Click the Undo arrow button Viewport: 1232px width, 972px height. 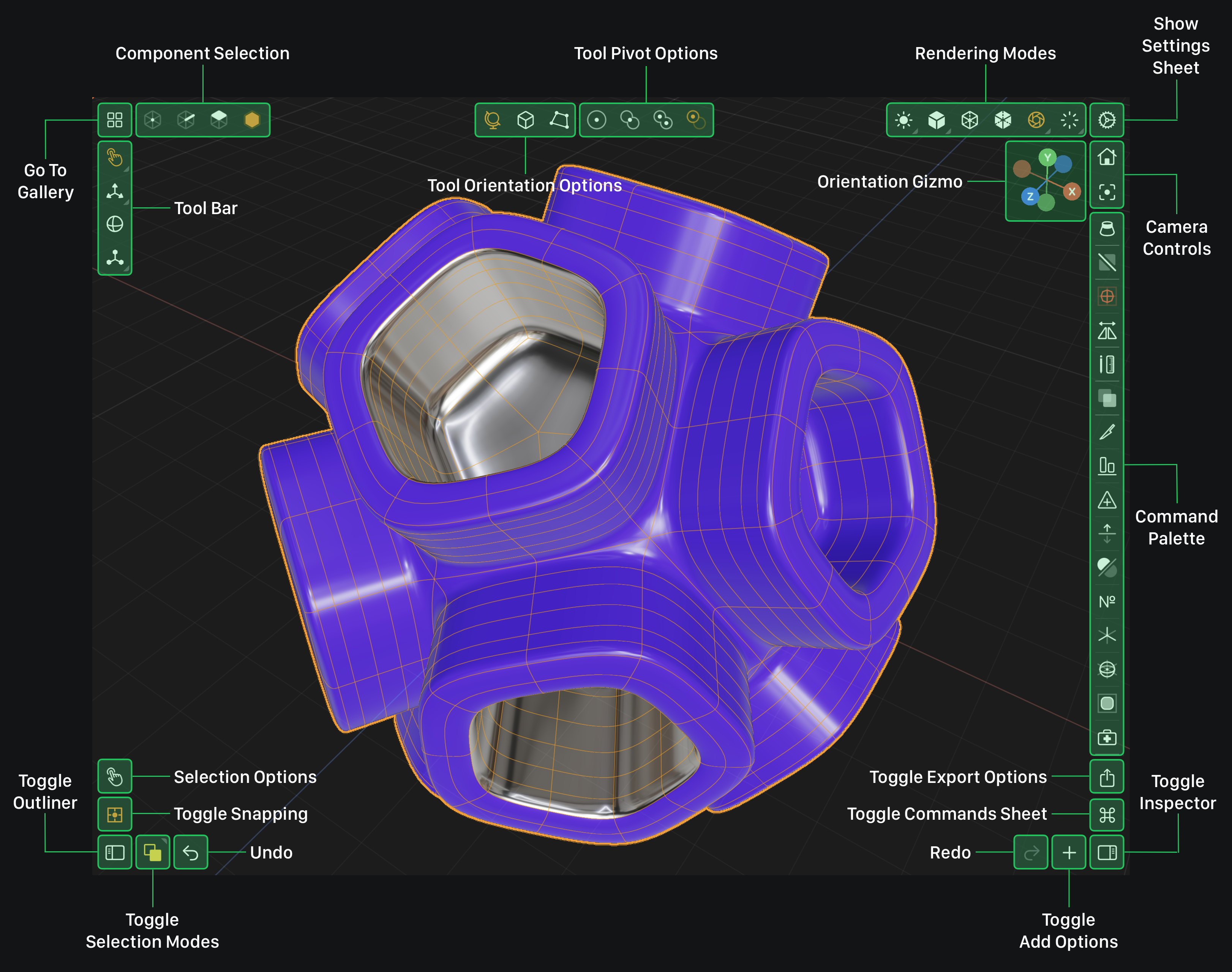[x=191, y=852]
